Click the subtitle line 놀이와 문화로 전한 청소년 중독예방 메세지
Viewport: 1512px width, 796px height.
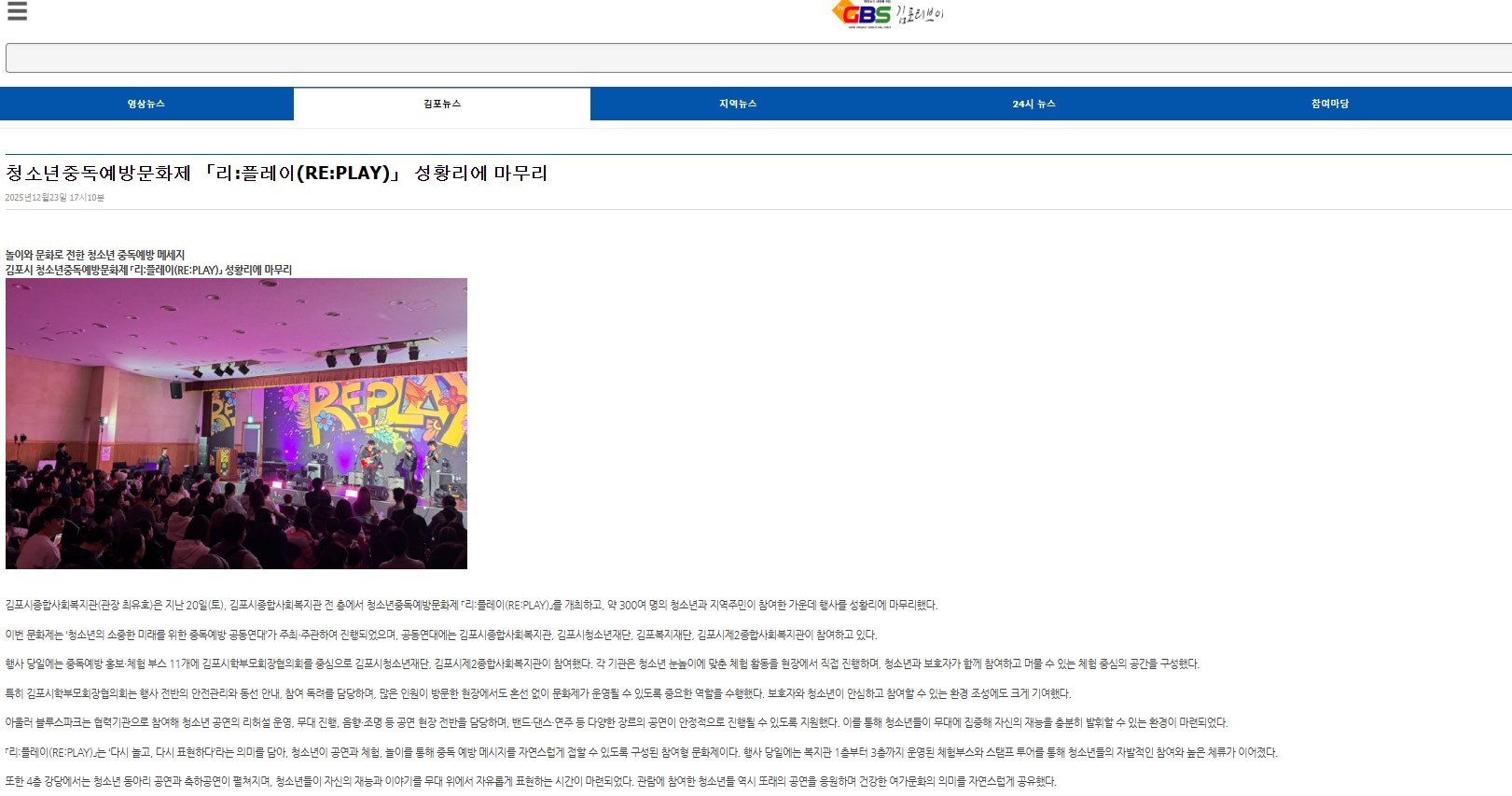click(95, 255)
